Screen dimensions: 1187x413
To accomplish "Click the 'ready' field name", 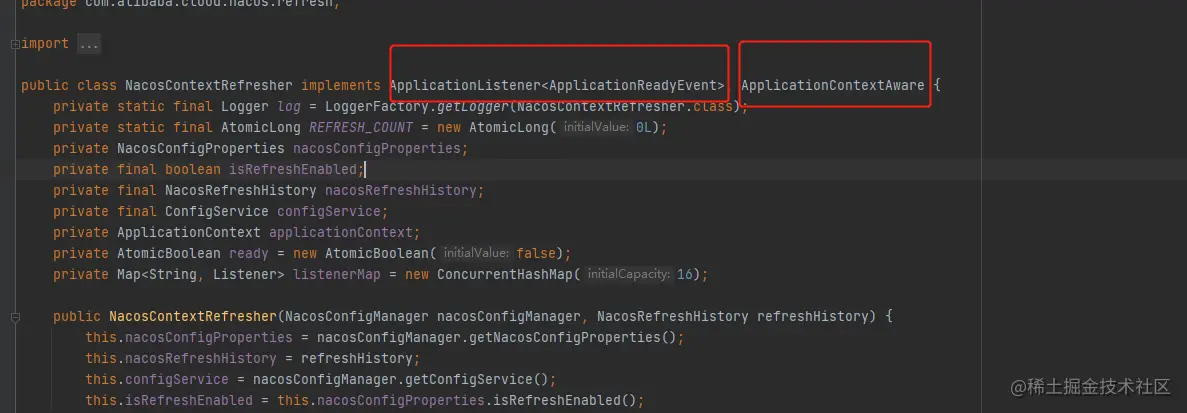I will point(249,253).
